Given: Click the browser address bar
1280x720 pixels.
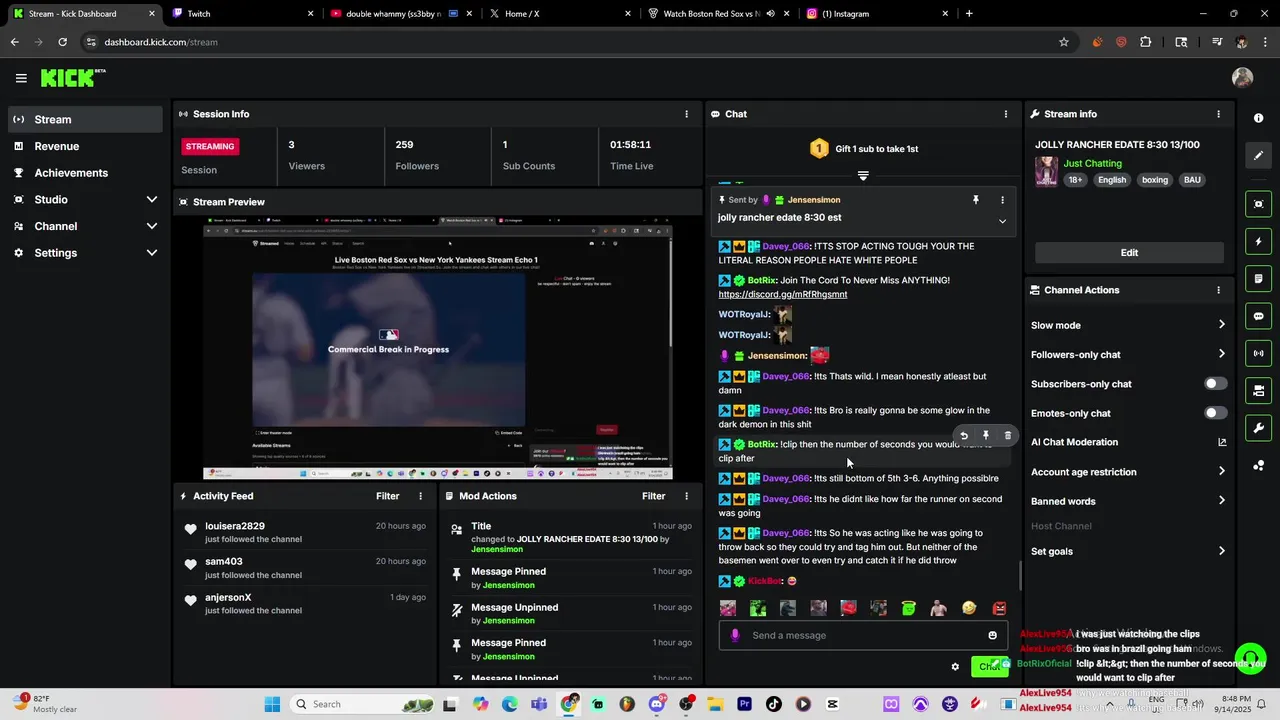Looking at the screenshot, I should click(x=570, y=42).
